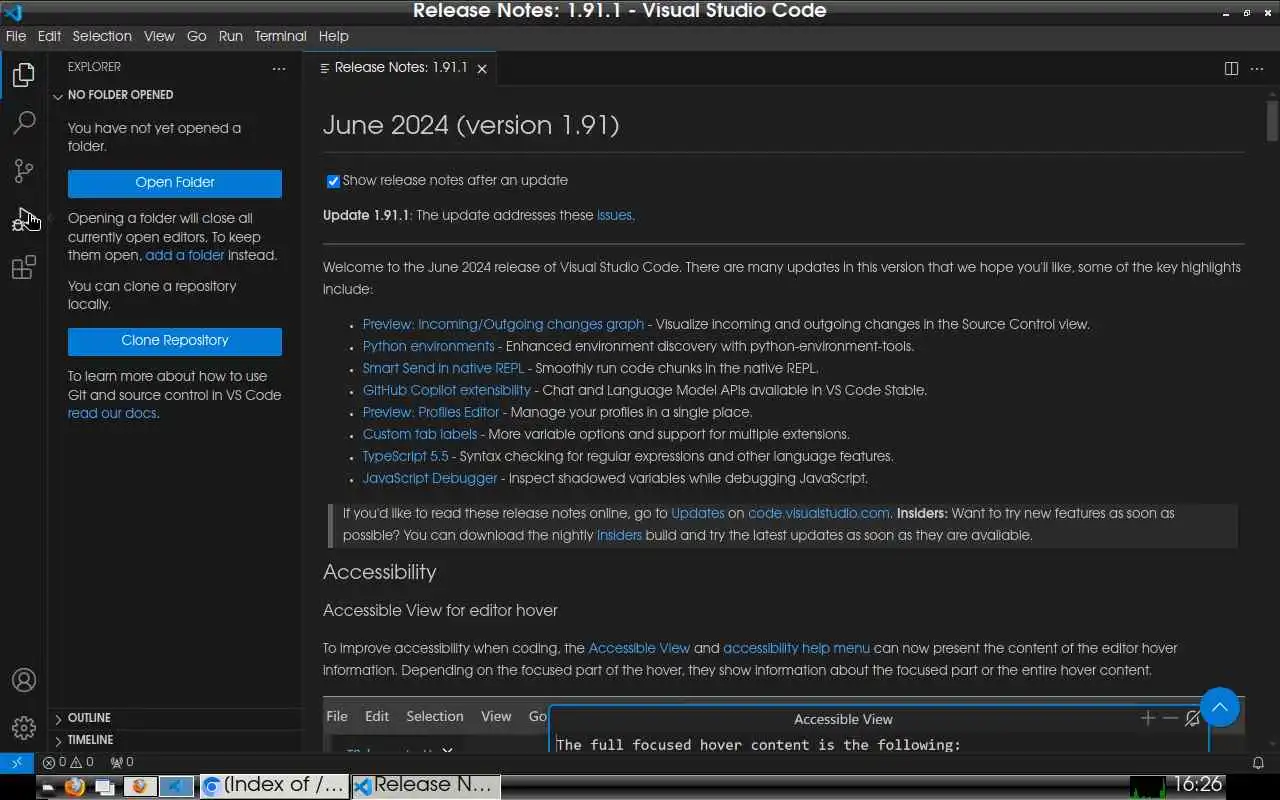Open the Run and Debug view
Screen dimensions: 1280x800
click(24, 219)
